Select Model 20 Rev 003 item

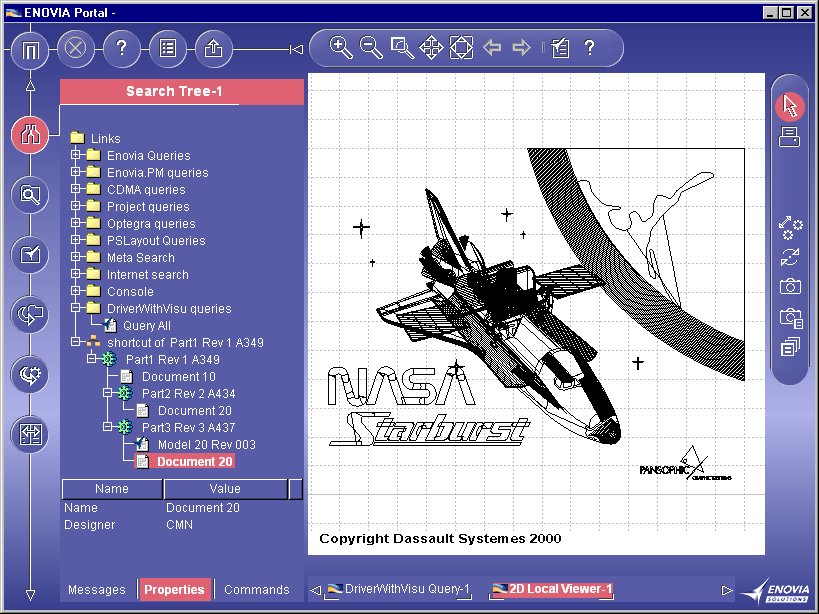point(207,444)
